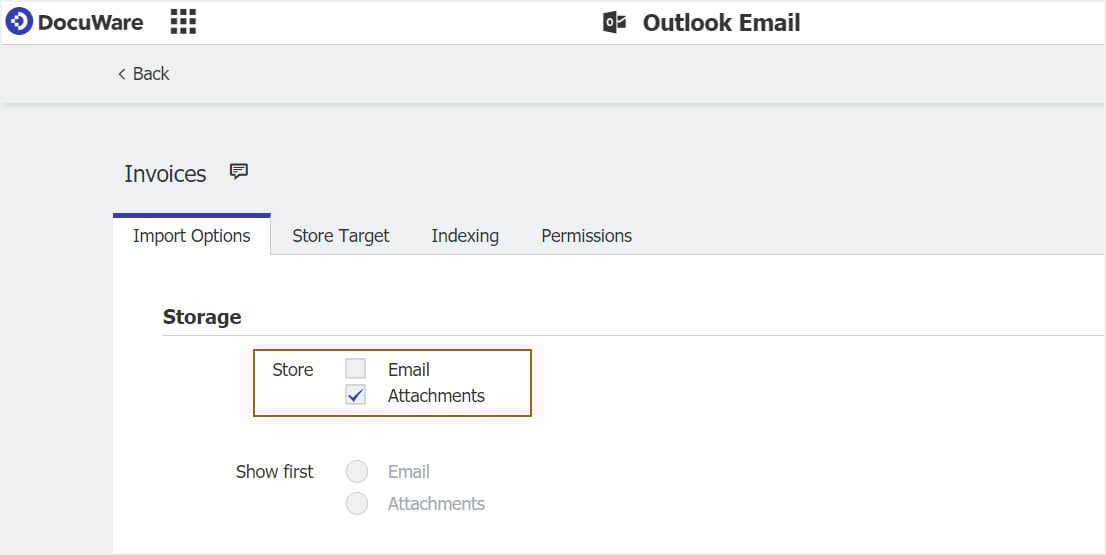
Task: Switch to the Indexing tab
Action: [465, 236]
